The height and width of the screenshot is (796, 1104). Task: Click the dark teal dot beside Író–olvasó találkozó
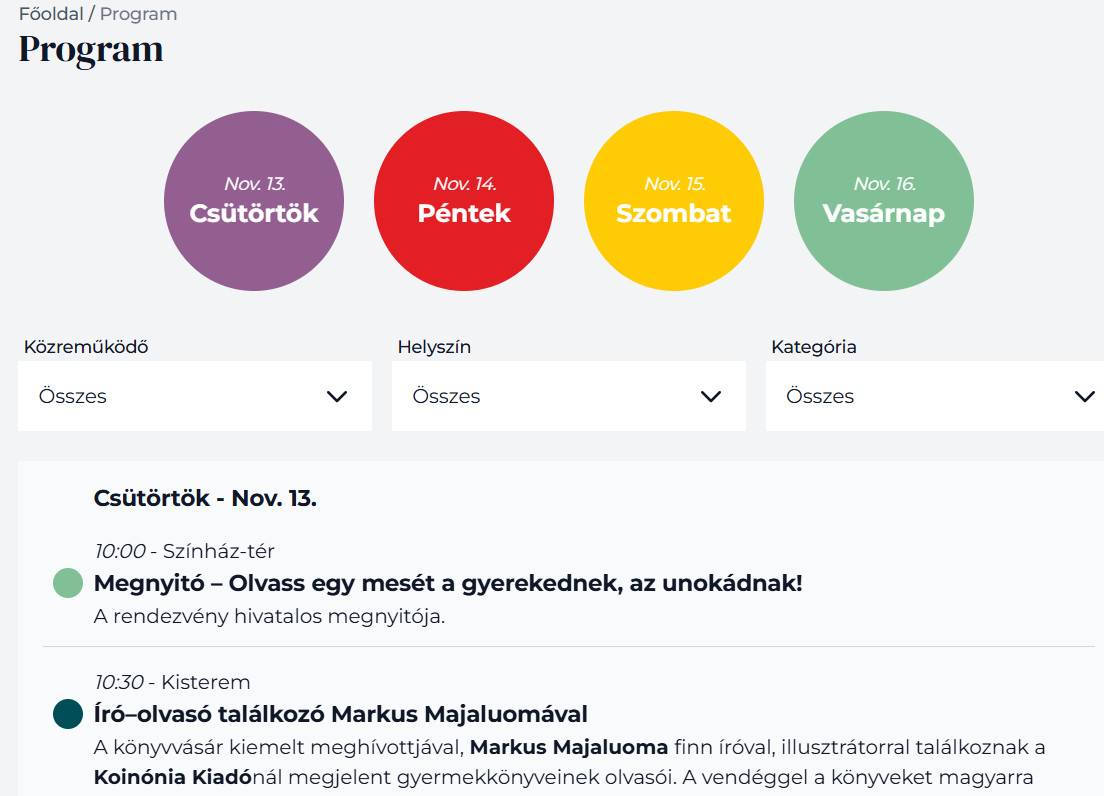(x=68, y=714)
